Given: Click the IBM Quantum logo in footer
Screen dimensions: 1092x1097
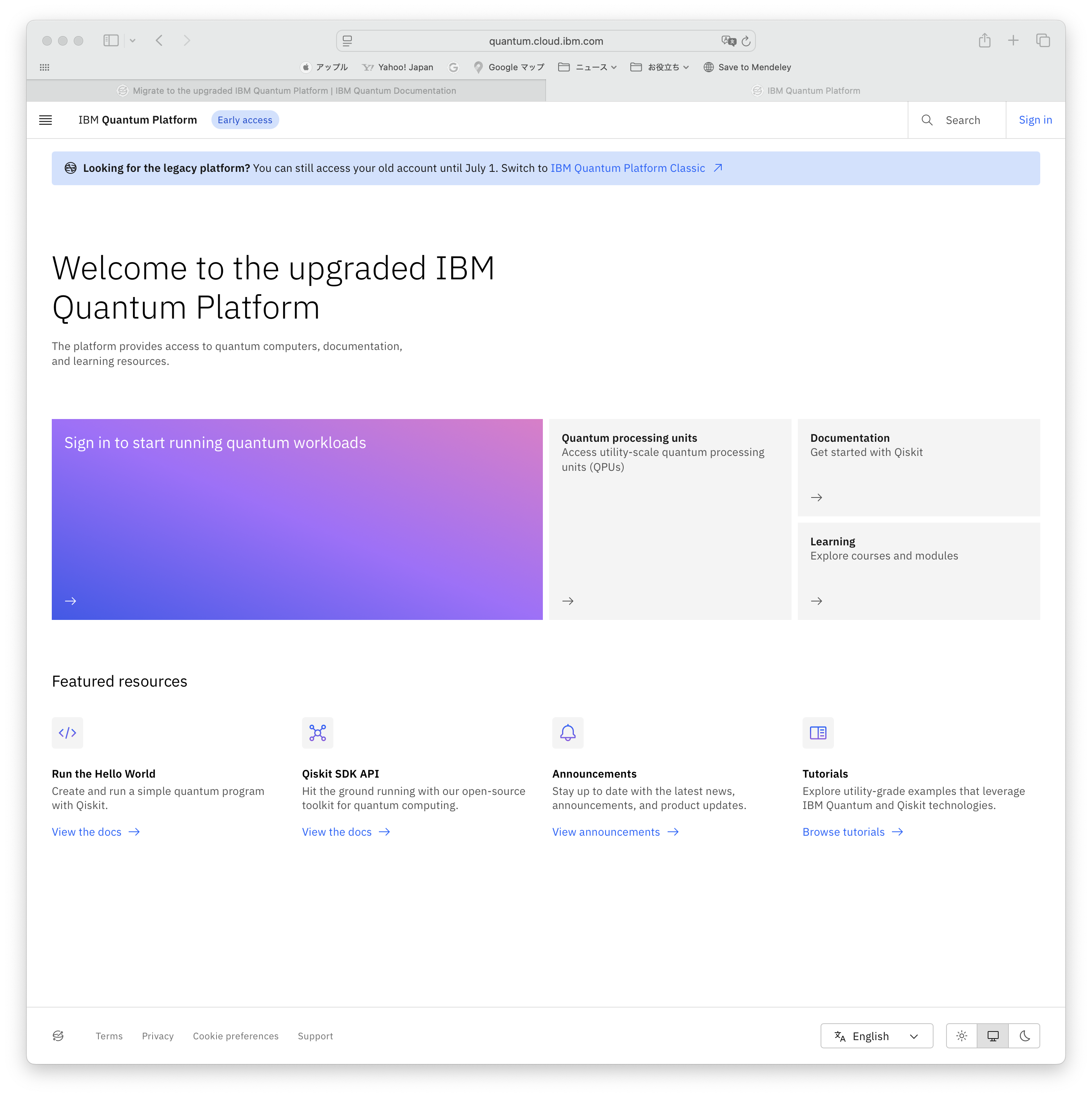Looking at the screenshot, I should coord(58,1036).
